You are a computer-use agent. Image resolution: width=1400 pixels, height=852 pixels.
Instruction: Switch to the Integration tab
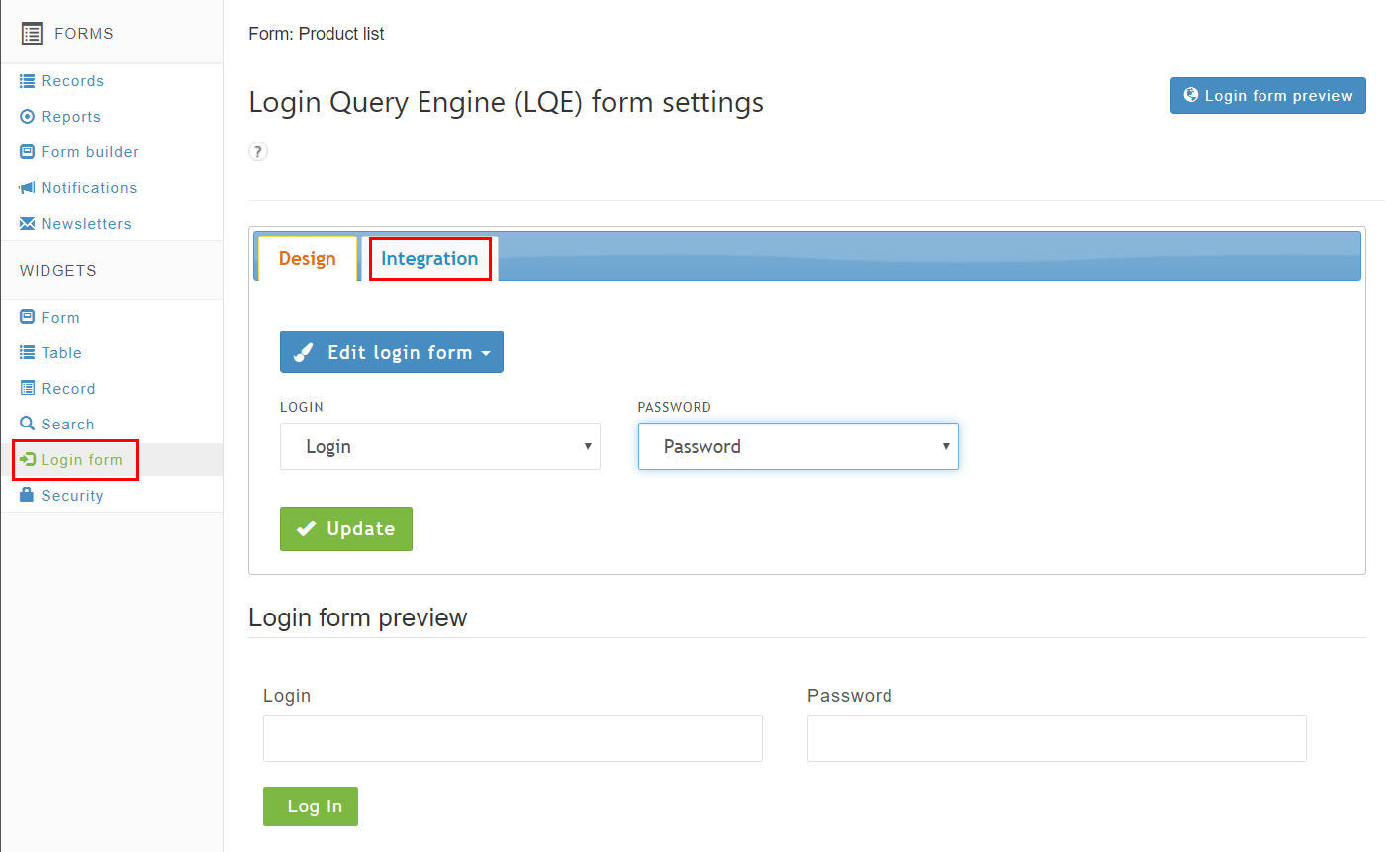coord(429,258)
